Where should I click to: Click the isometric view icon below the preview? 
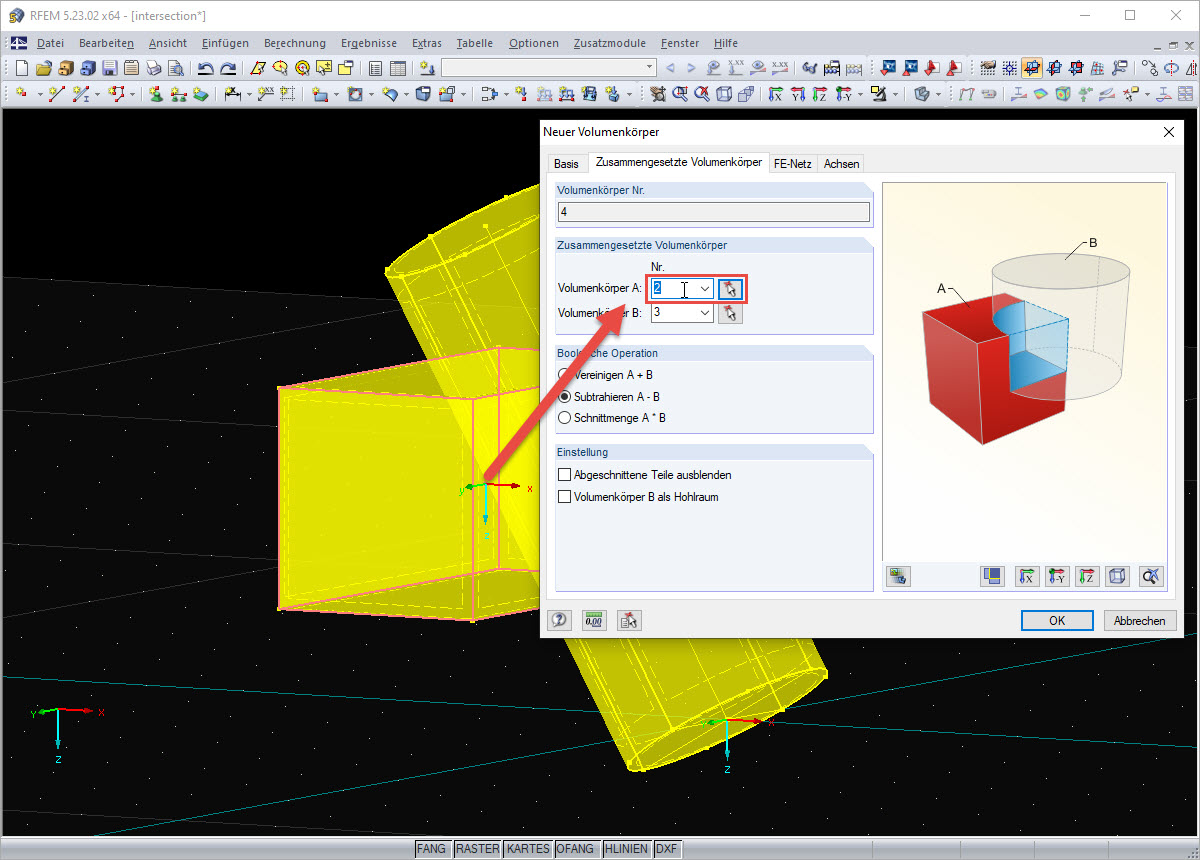[1117, 576]
